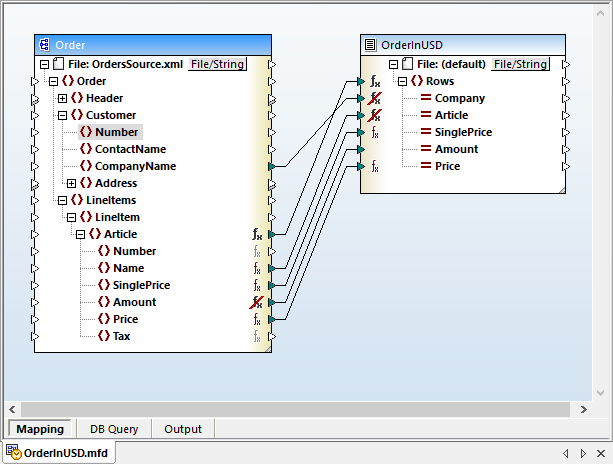Click File/String button in OrderInUSD component
Viewport: 613px width, 464px height.
point(520,64)
